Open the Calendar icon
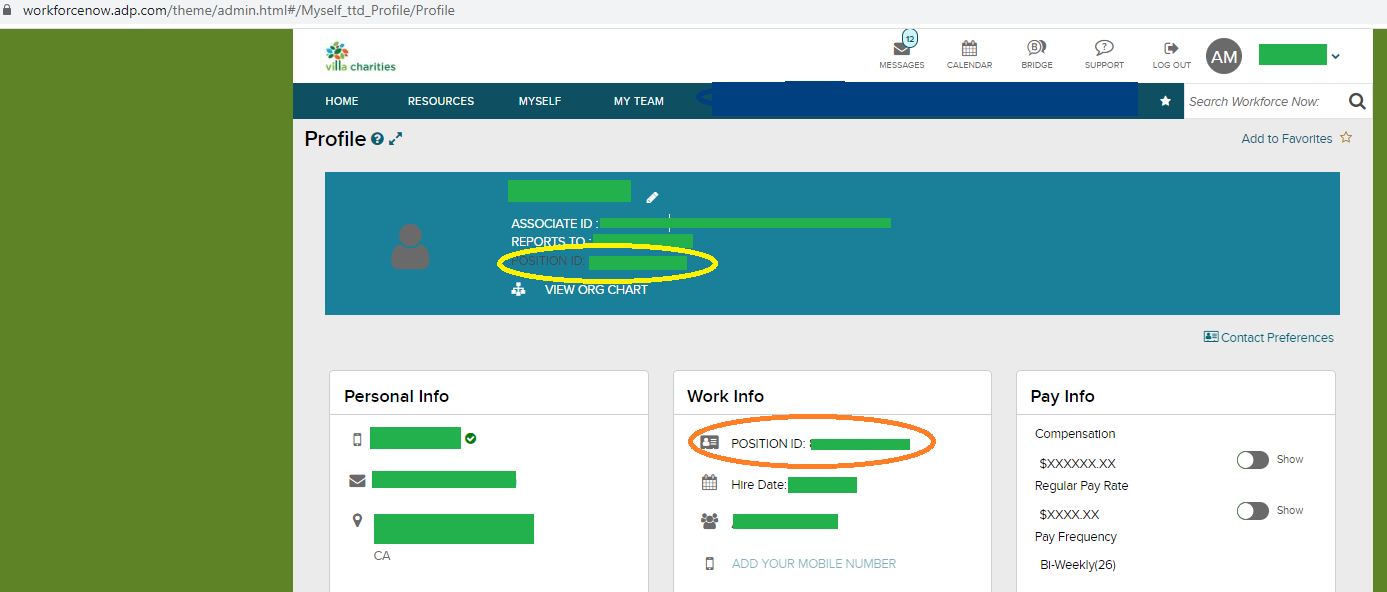 point(969,48)
